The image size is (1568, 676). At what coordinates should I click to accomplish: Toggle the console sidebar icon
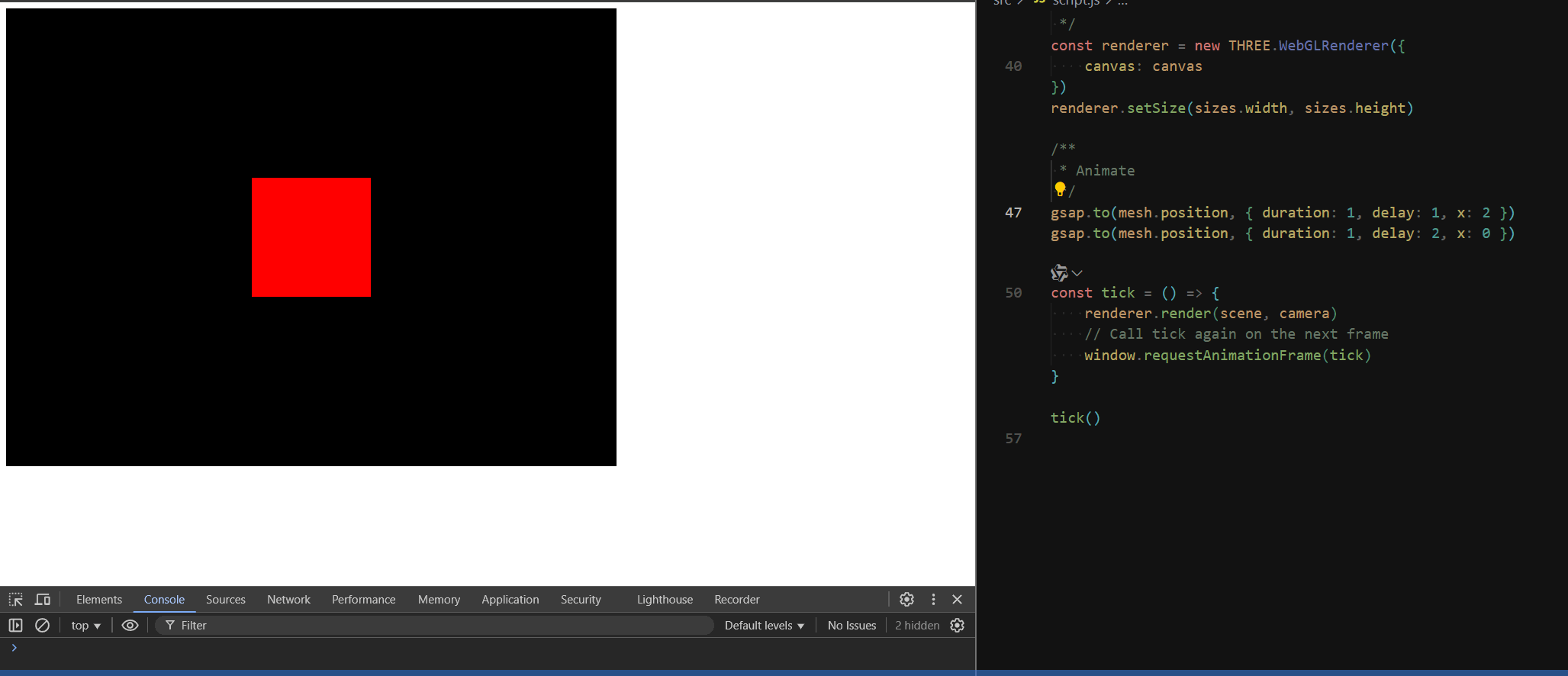[15, 626]
